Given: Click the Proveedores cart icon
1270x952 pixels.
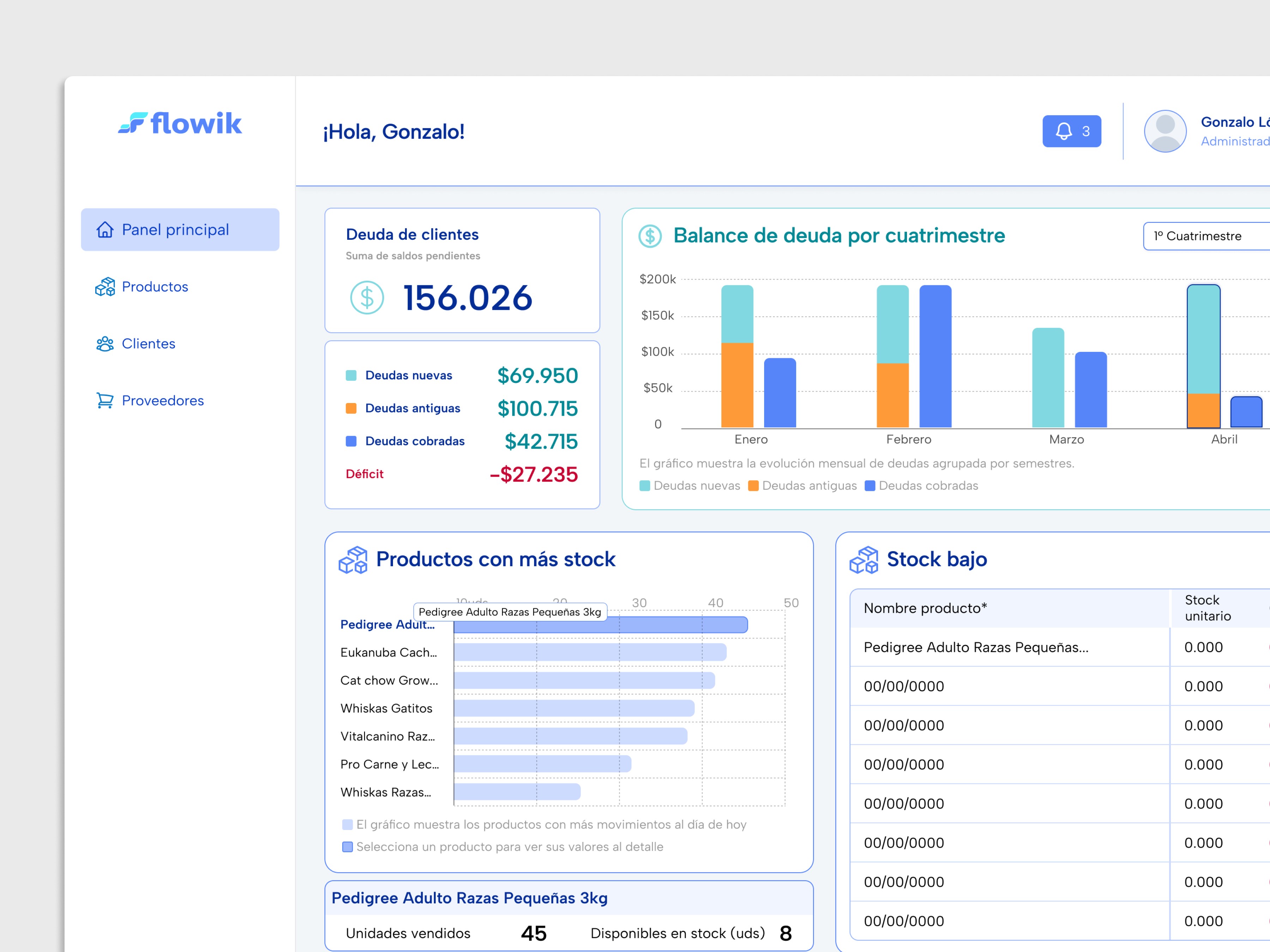Looking at the screenshot, I should (x=104, y=401).
